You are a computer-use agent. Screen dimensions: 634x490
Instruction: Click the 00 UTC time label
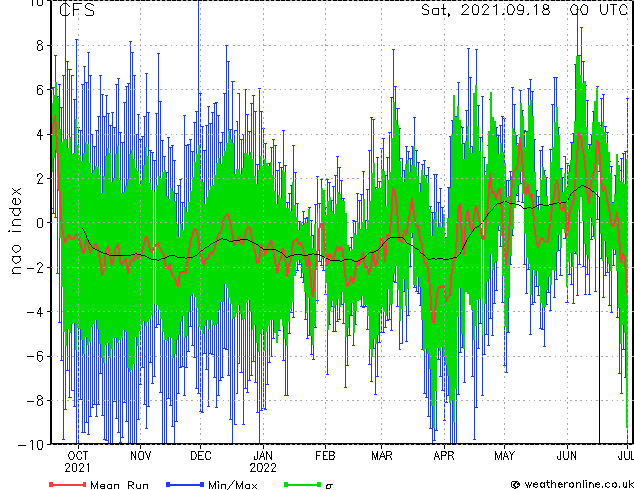(599, 10)
